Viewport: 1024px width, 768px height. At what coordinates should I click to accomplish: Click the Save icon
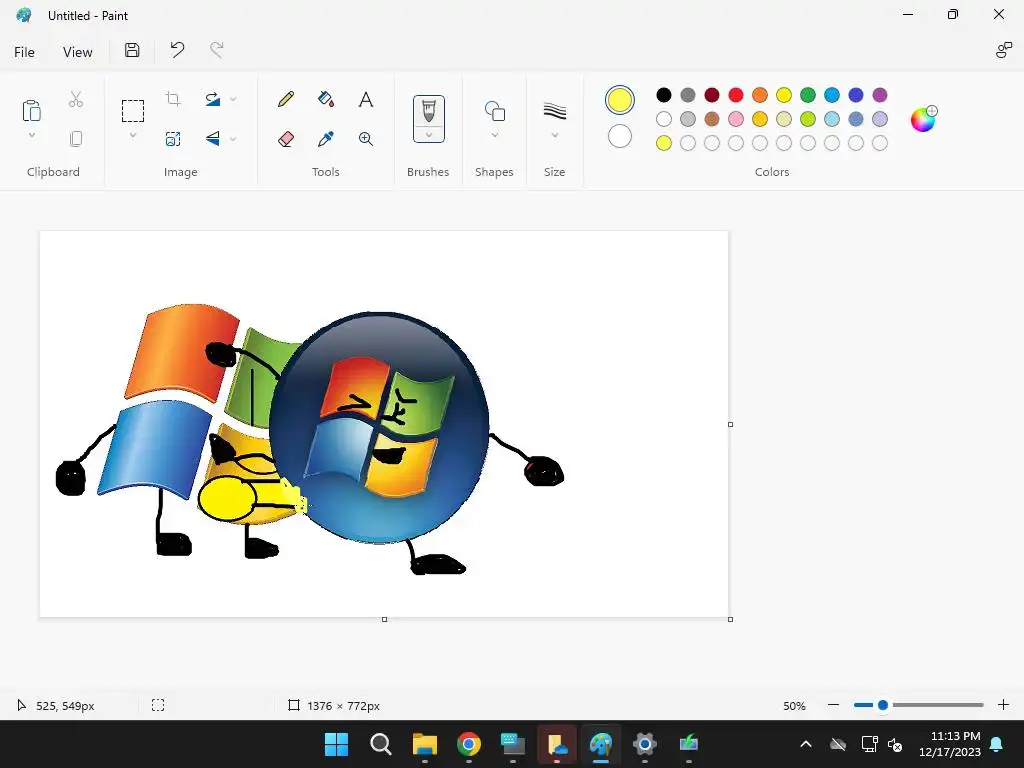[x=132, y=50]
